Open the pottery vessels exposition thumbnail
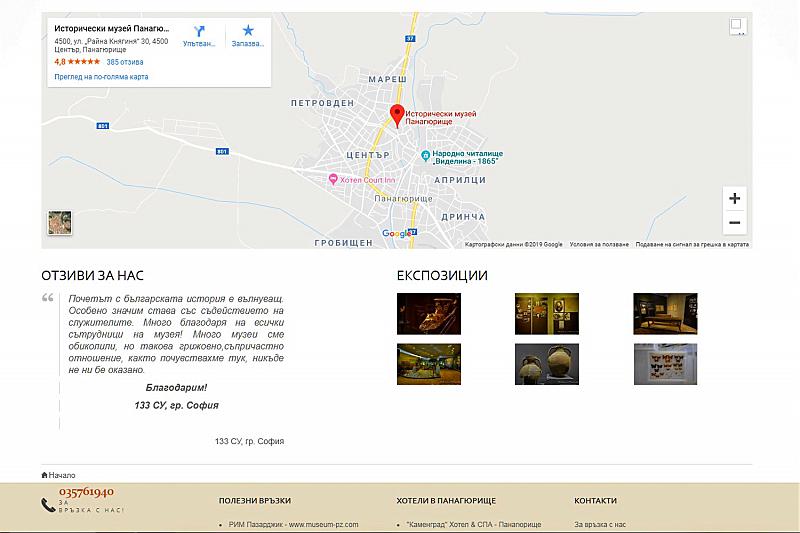The height and width of the screenshot is (533, 800). pyautogui.click(x=546, y=364)
